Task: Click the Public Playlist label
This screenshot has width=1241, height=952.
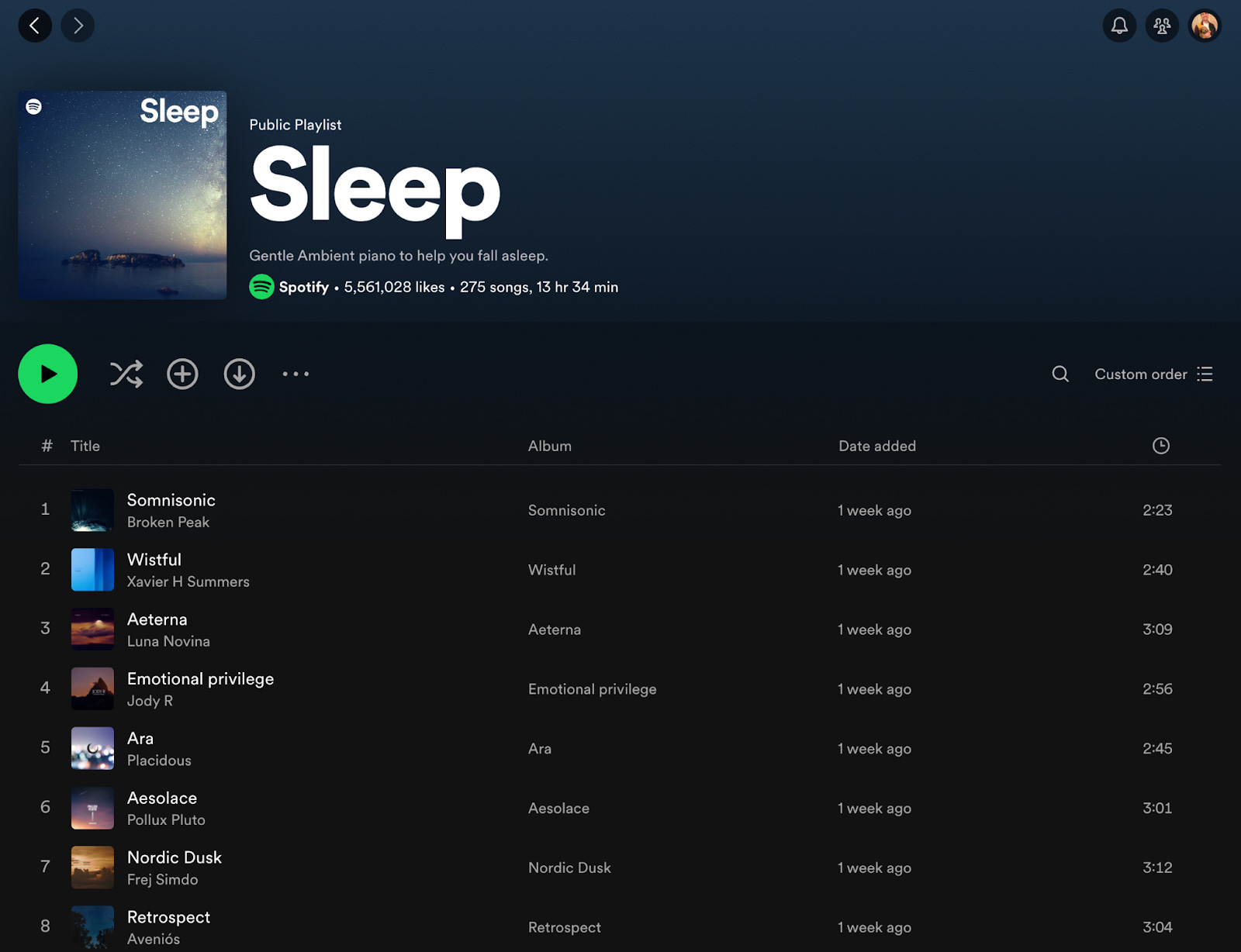Action: pos(296,125)
